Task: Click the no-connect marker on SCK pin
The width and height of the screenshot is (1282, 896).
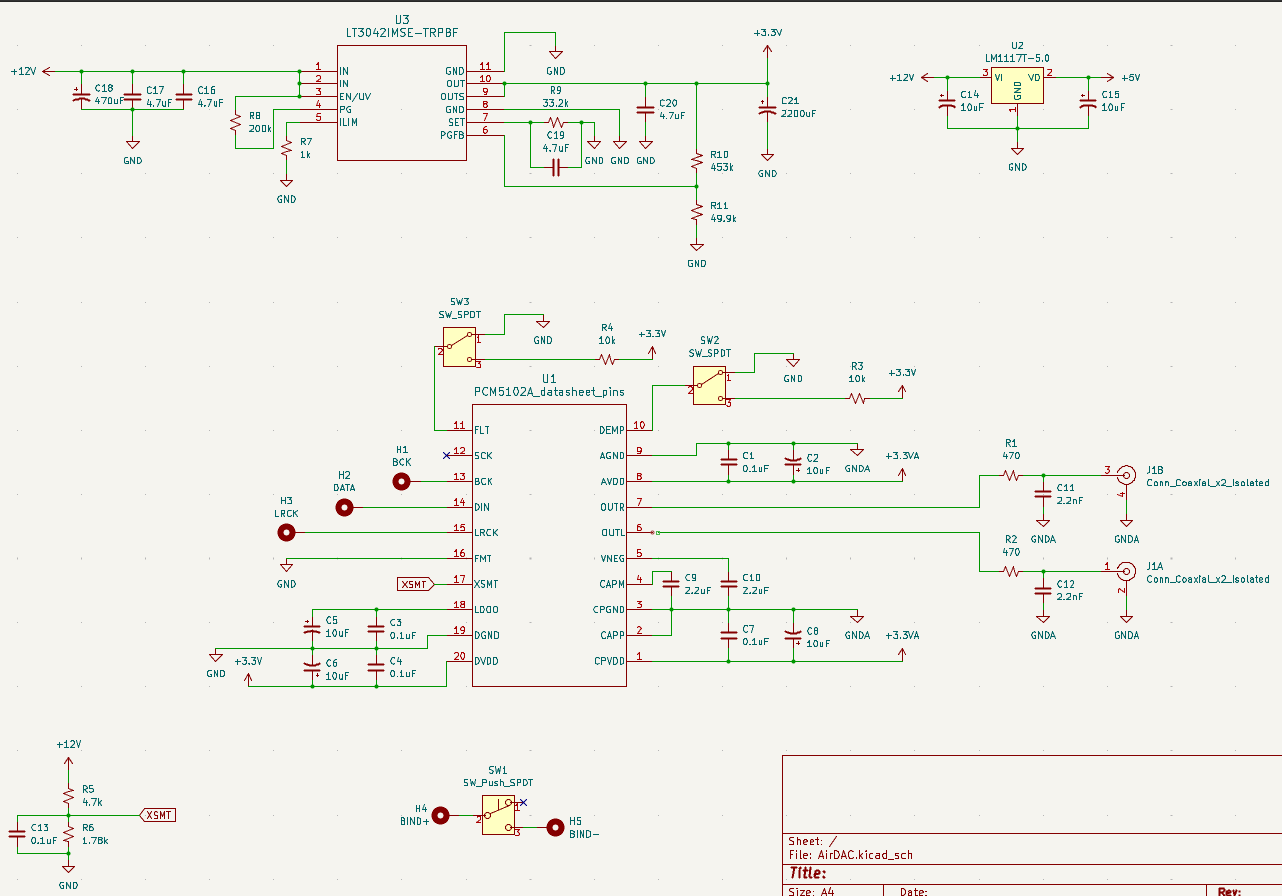Action: tap(446, 455)
